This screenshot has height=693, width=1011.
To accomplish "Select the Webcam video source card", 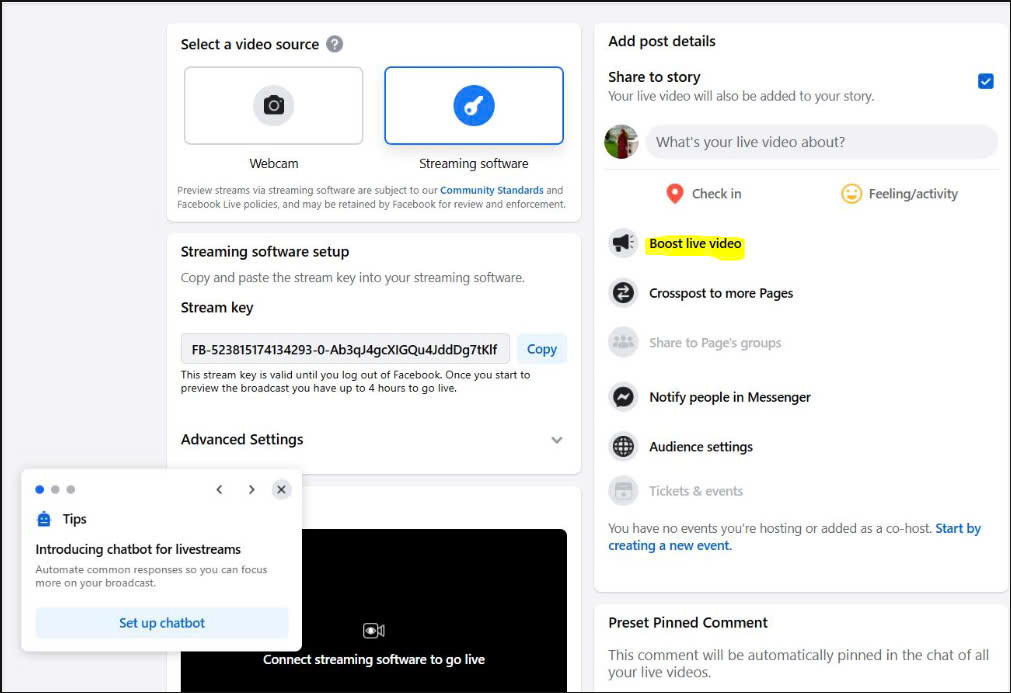I will point(273,106).
